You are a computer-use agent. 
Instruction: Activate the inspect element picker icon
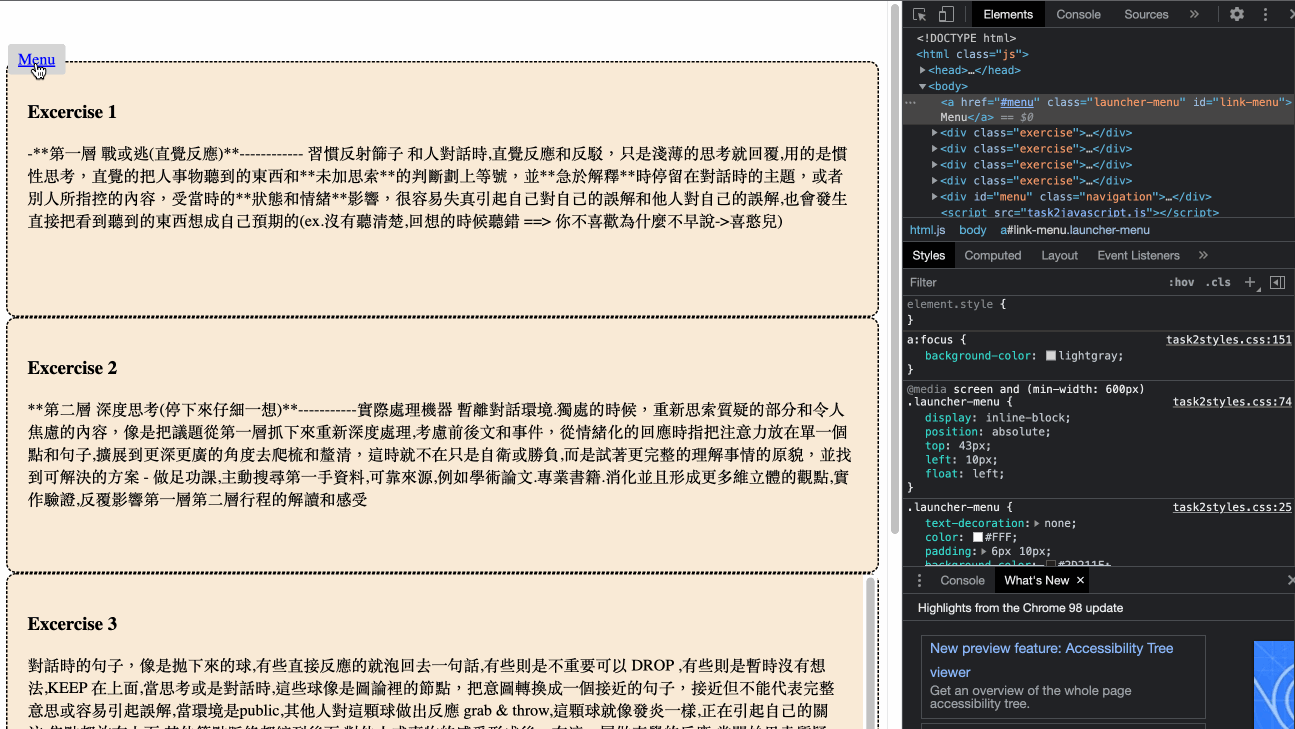920,14
